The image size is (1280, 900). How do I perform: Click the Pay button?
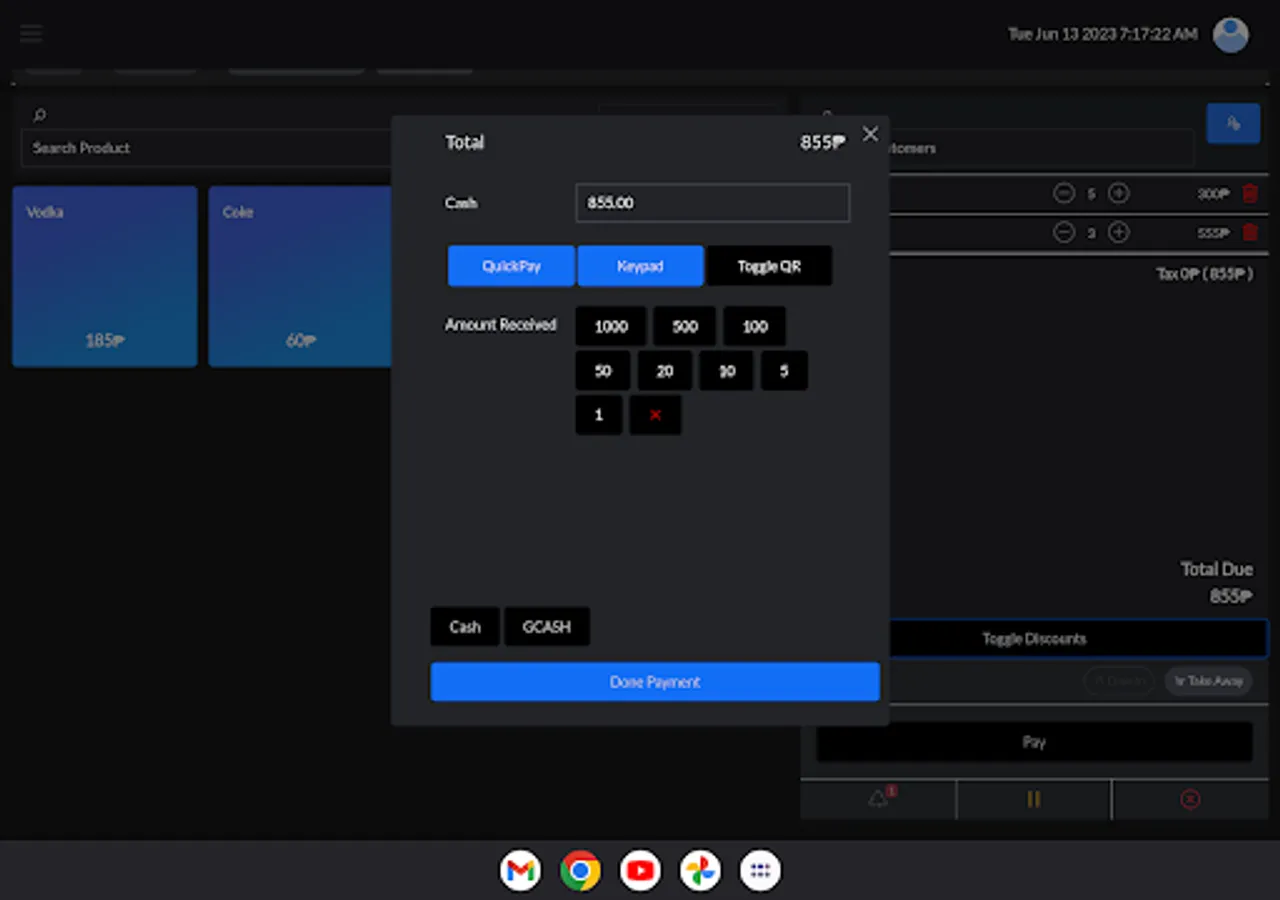click(1034, 742)
